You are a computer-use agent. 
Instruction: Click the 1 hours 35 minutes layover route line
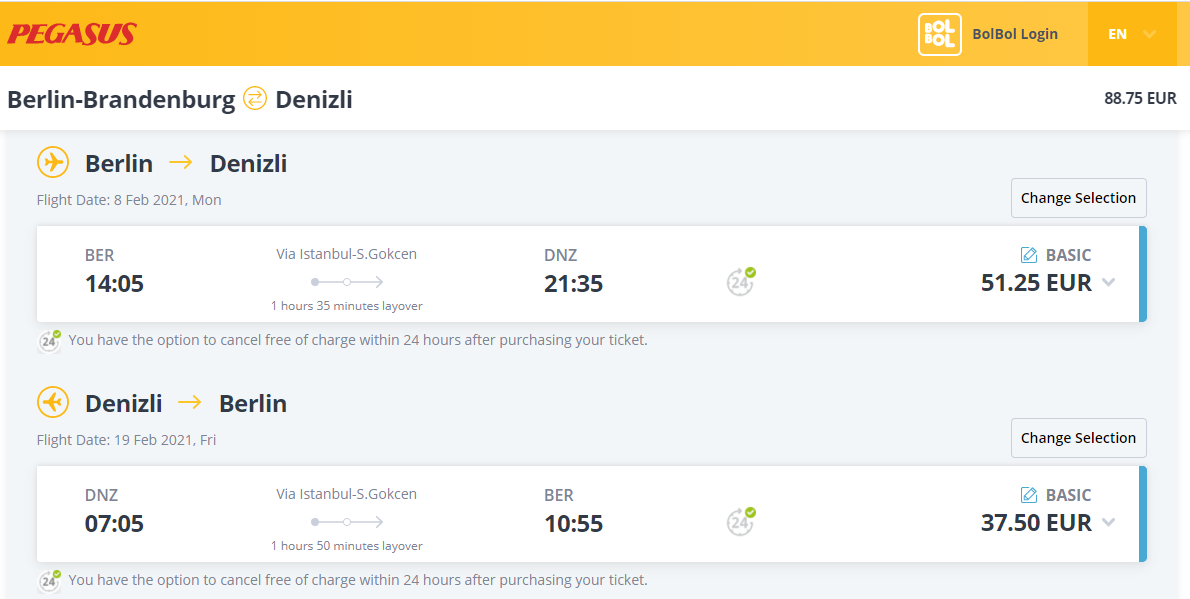click(x=347, y=282)
